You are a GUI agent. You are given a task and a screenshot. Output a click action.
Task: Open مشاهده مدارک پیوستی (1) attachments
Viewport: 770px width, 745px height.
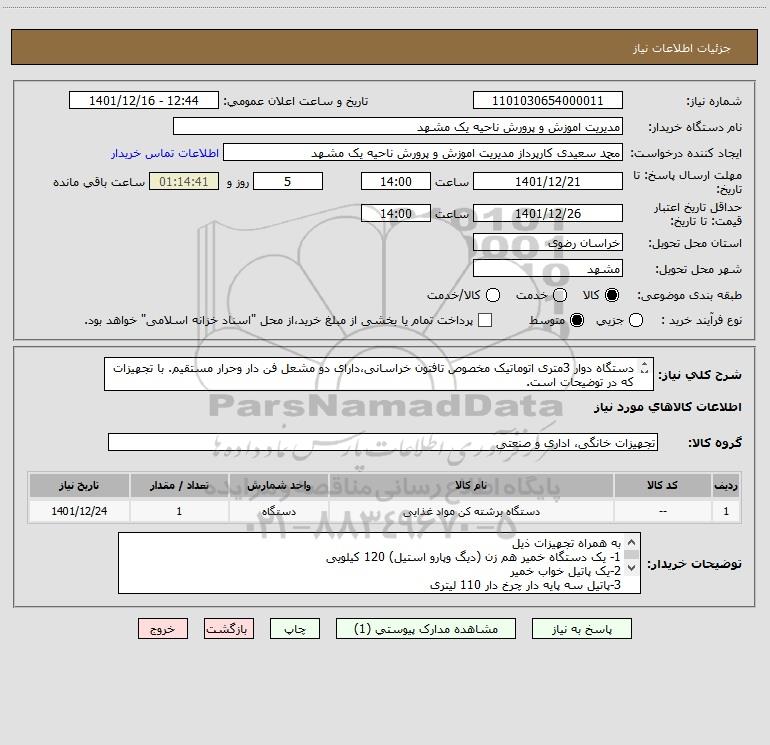pyautogui.click(x=426, y=629)
